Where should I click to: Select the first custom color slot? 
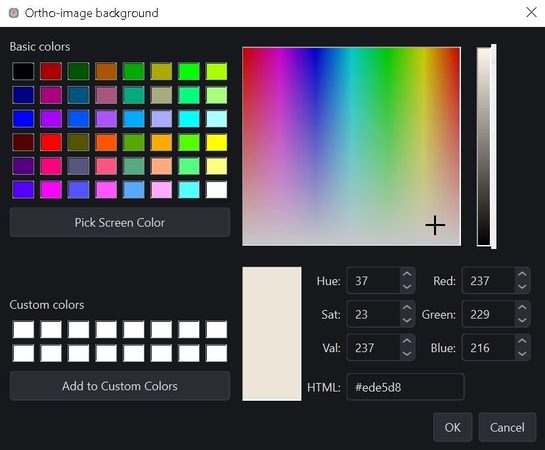pyautogui.click(x=23, y=329)
